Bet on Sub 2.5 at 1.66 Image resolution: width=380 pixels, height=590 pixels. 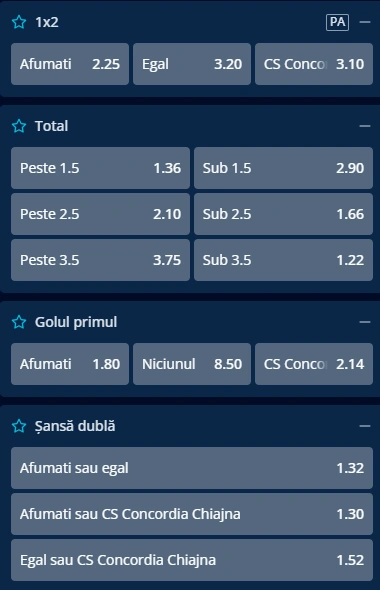[x=283, y=214]
